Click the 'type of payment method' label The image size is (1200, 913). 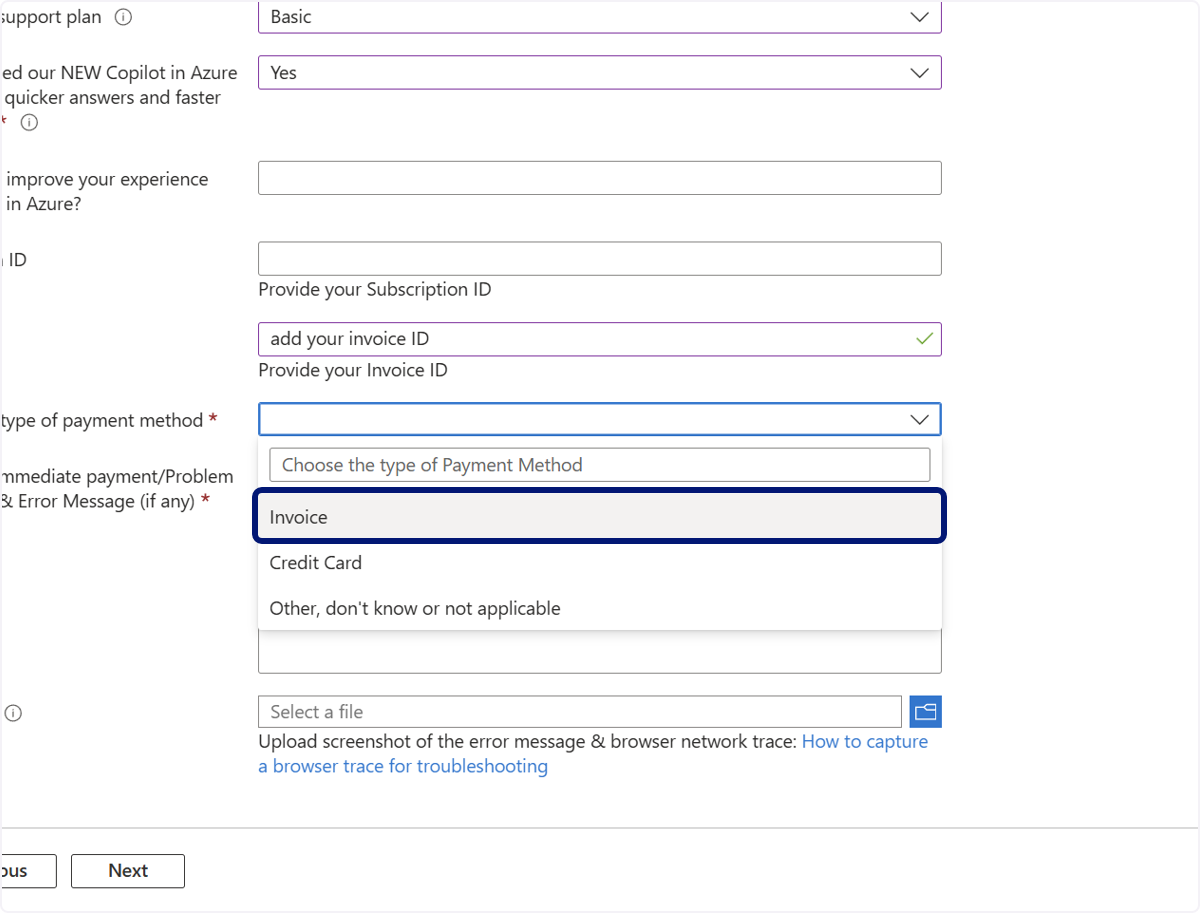tap(102, 421)
